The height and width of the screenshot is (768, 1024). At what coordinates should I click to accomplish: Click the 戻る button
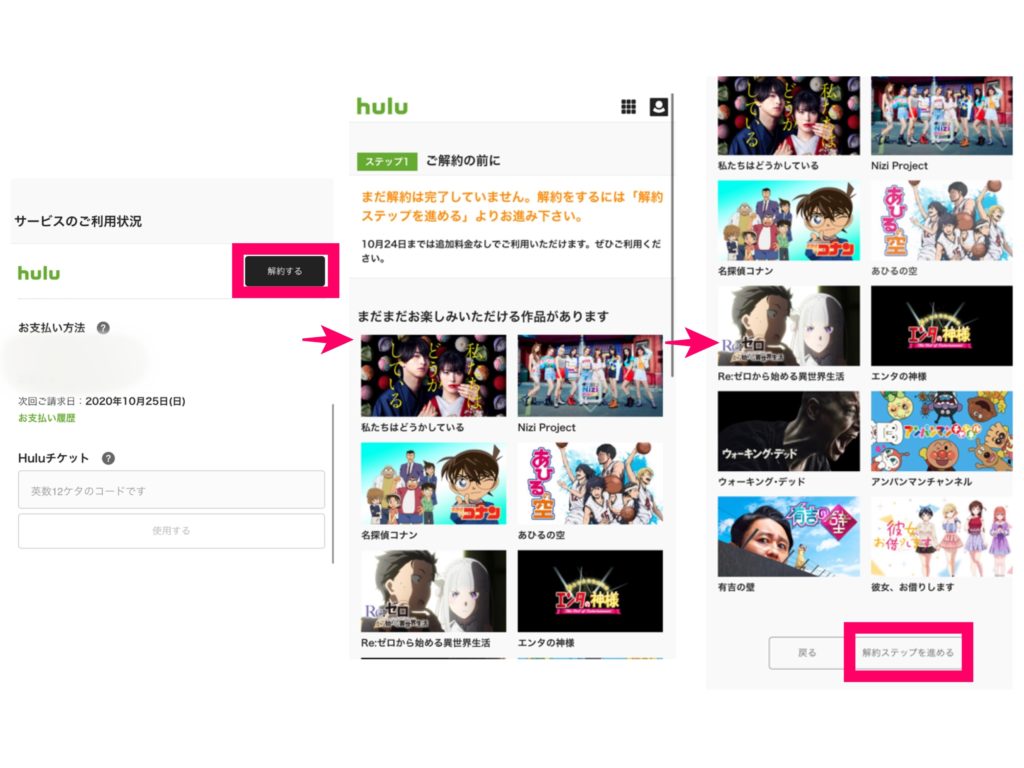(807, 652)
